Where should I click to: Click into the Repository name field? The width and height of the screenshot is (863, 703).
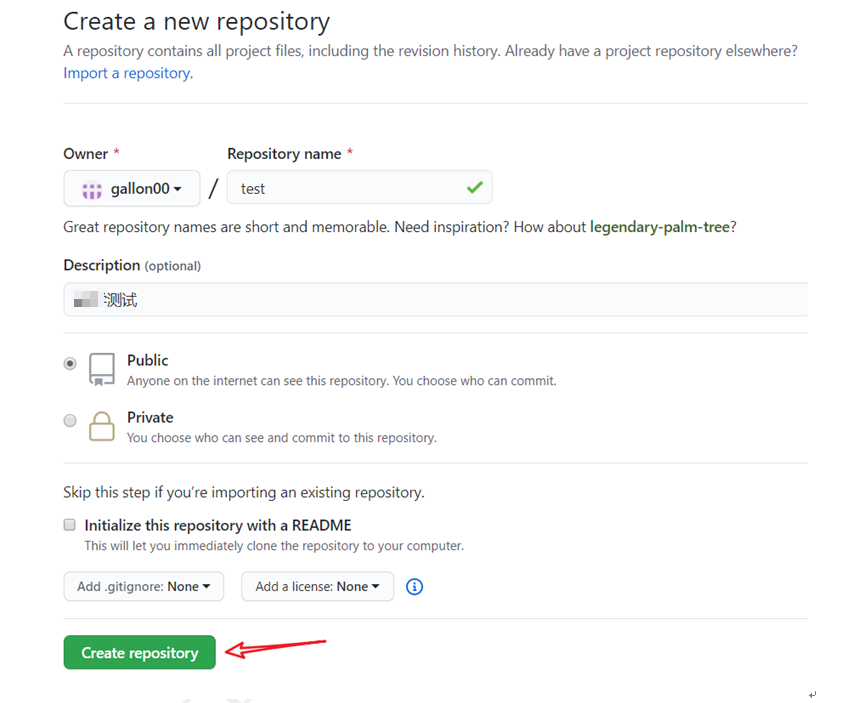click(x=345, y=188)
